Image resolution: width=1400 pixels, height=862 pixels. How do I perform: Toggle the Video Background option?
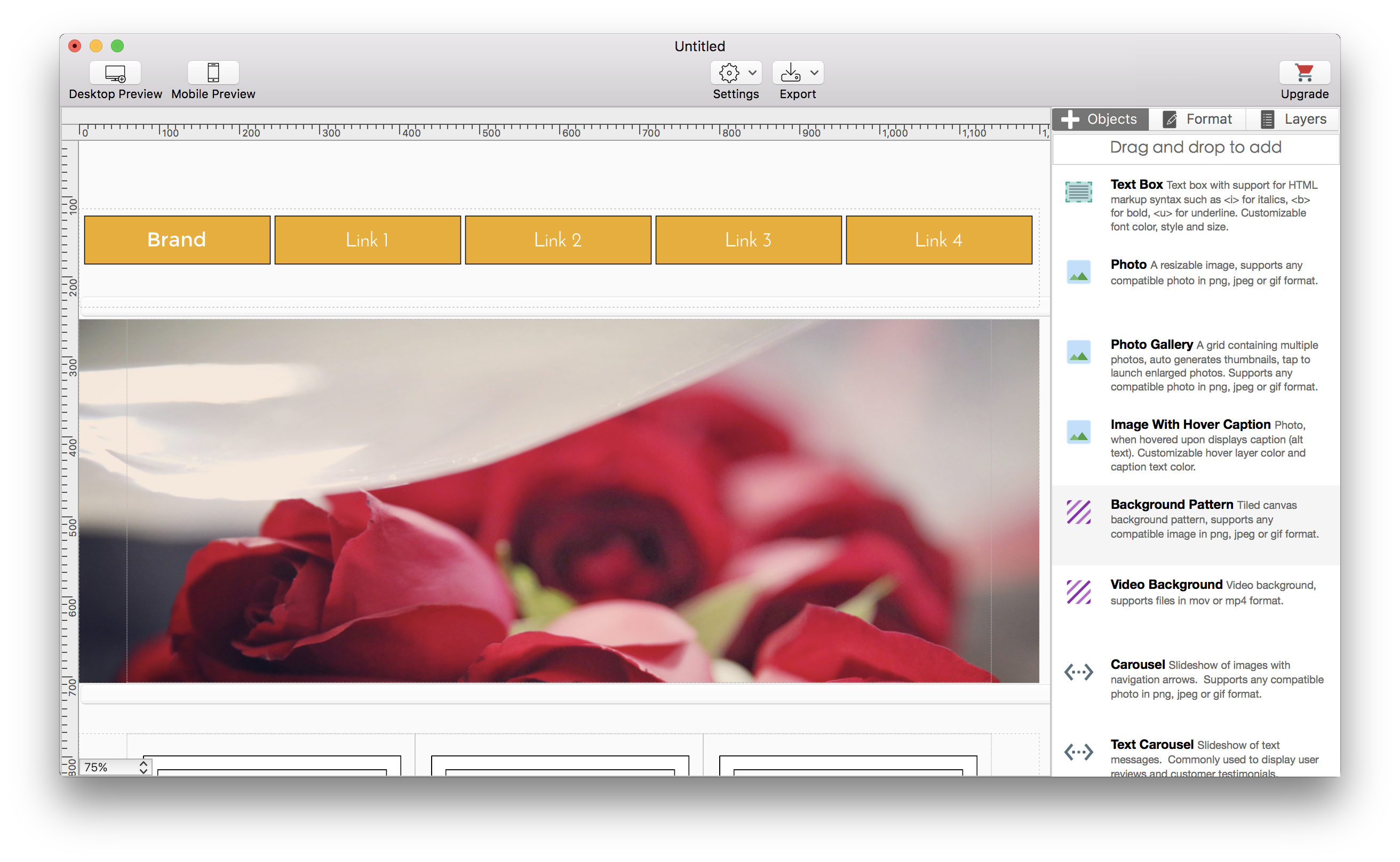click(x=1196, y=592)
